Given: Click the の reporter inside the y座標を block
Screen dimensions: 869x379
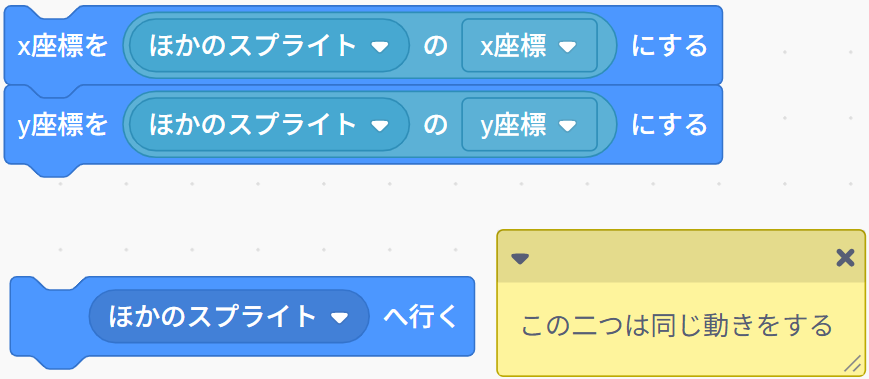Looking at the screenshot, I should 435,125.
